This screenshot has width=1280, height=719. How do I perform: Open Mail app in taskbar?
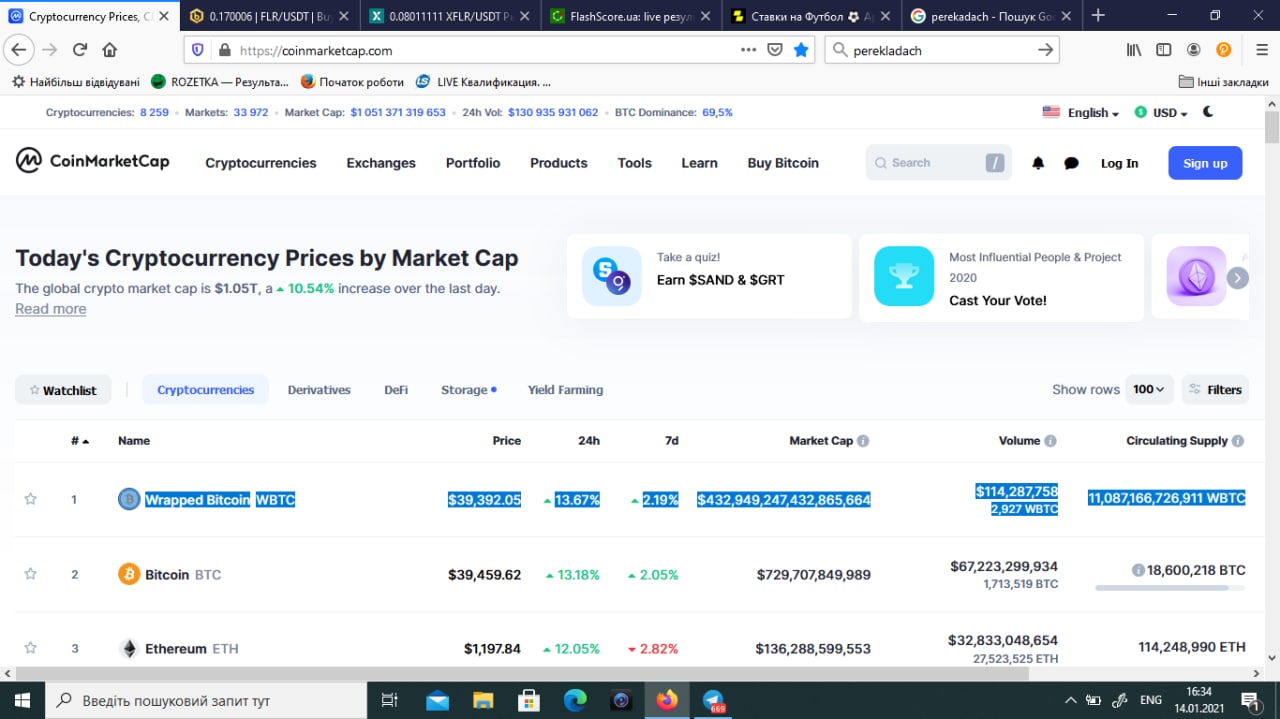(x=437, y=701)
